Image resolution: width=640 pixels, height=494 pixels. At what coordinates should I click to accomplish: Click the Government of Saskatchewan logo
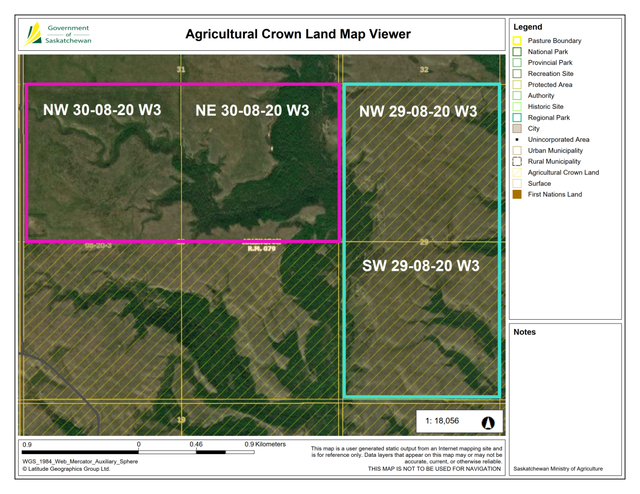pos(54,35)
